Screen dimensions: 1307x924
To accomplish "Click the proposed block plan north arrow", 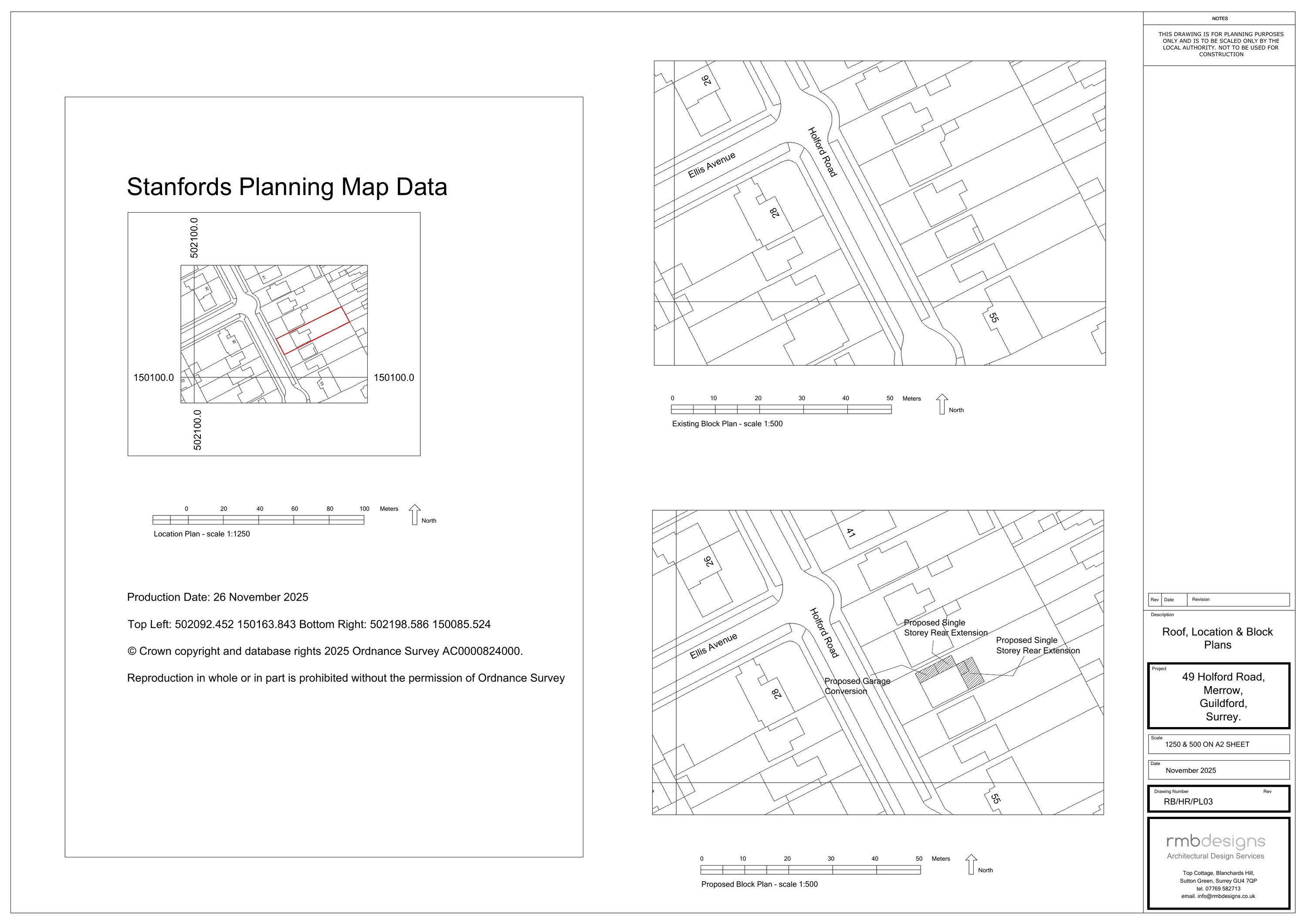I will pyautogui.click(x=971, y=864).
